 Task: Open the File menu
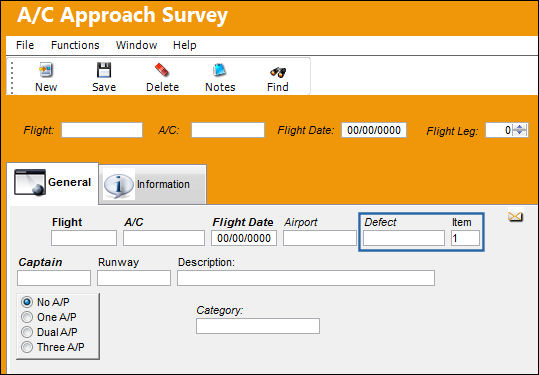click(25, 45)
